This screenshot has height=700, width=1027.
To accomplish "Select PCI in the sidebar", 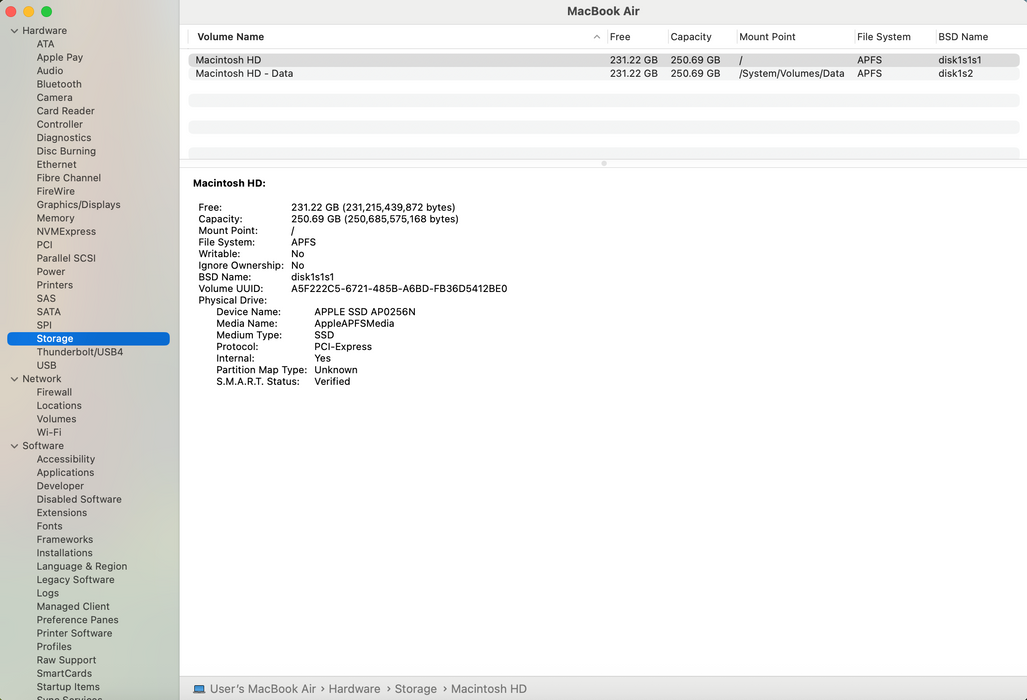I will pyautogui.click(x=45, y=245).
